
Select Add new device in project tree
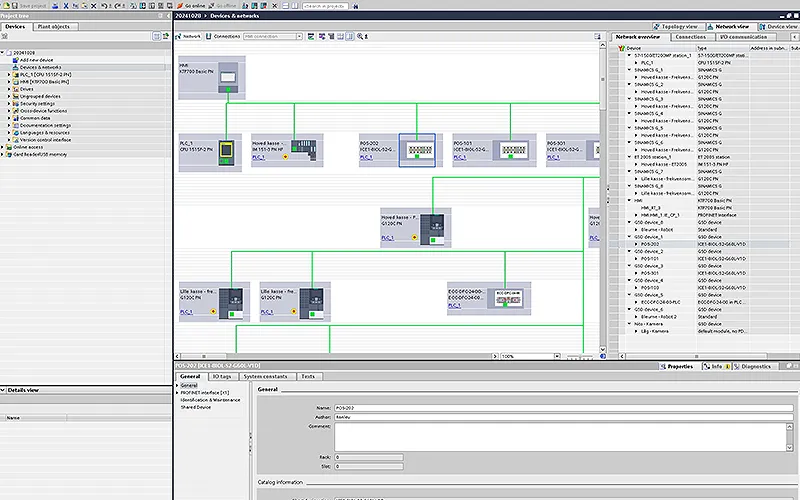tap(36, 60)
